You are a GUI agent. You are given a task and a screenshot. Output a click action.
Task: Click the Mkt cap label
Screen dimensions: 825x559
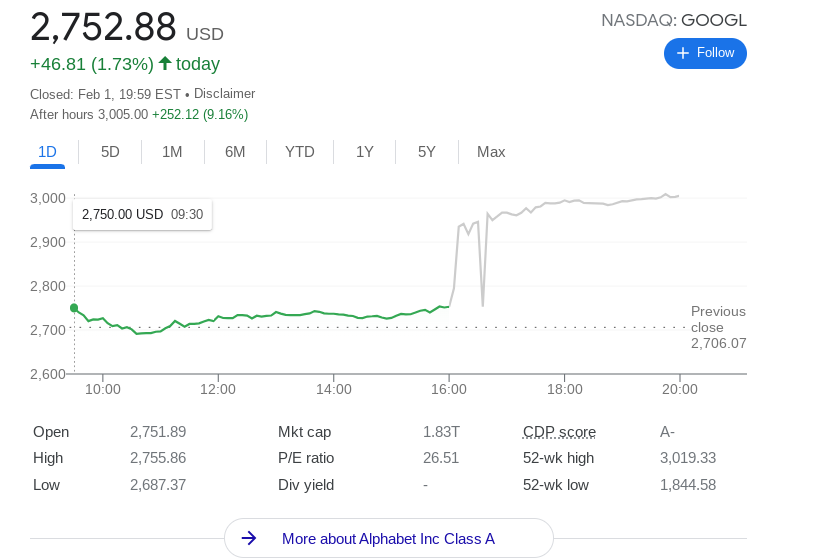tap(304, 432)
